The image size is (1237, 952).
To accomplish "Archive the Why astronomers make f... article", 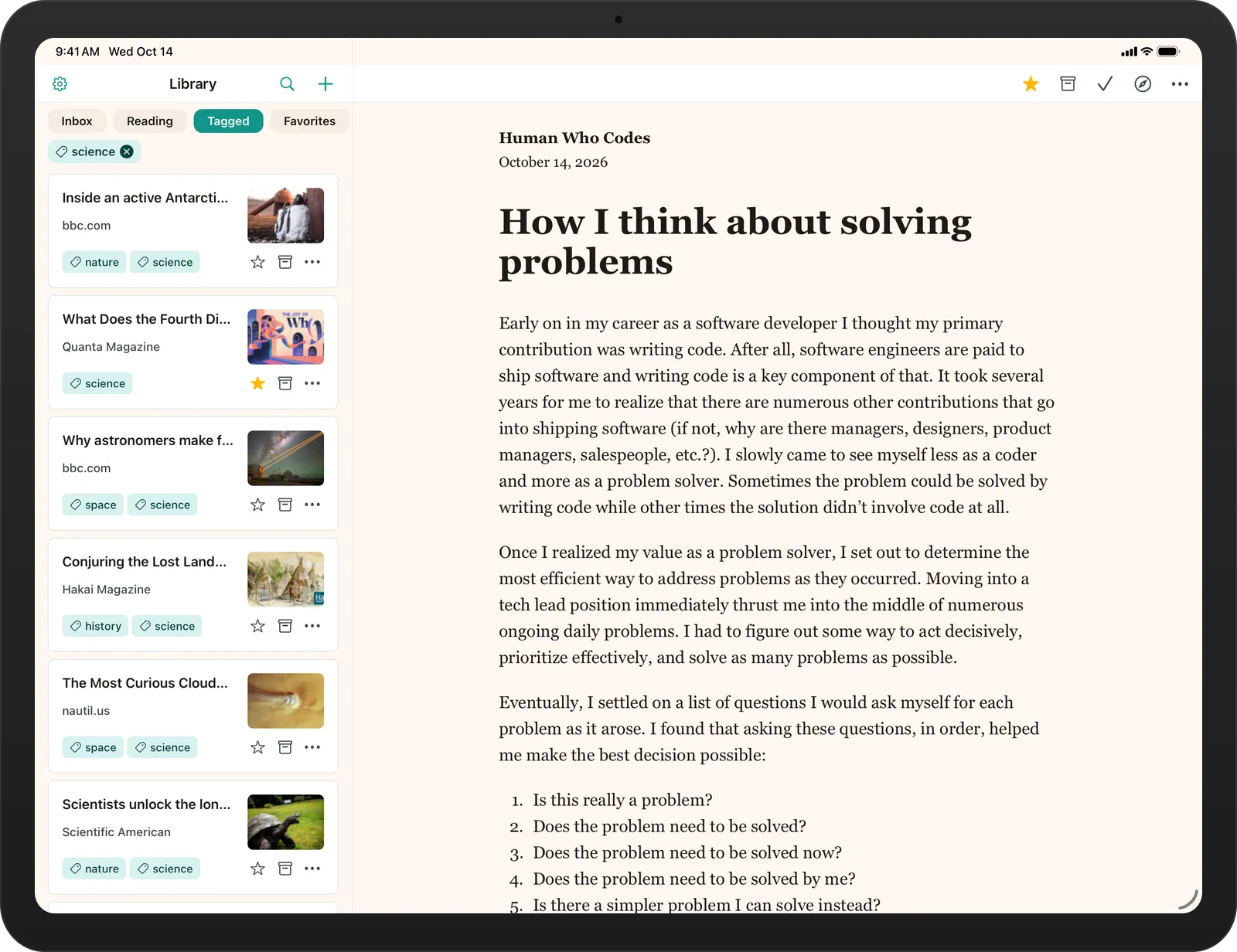I will (x=285, y=505).
